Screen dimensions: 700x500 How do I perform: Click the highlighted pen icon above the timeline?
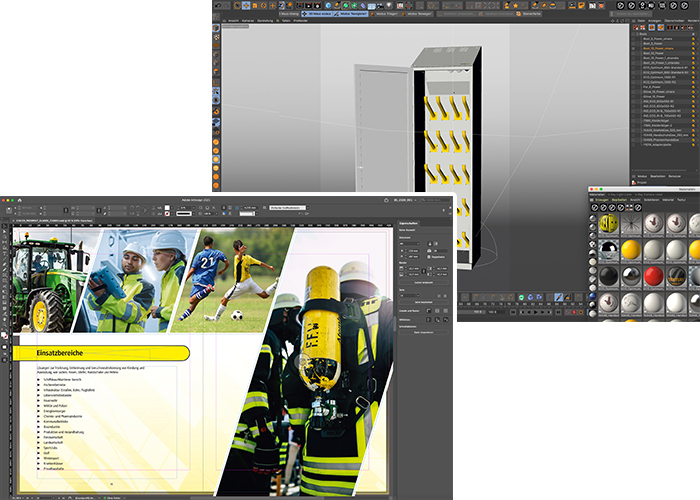click(x=558, y=297)
